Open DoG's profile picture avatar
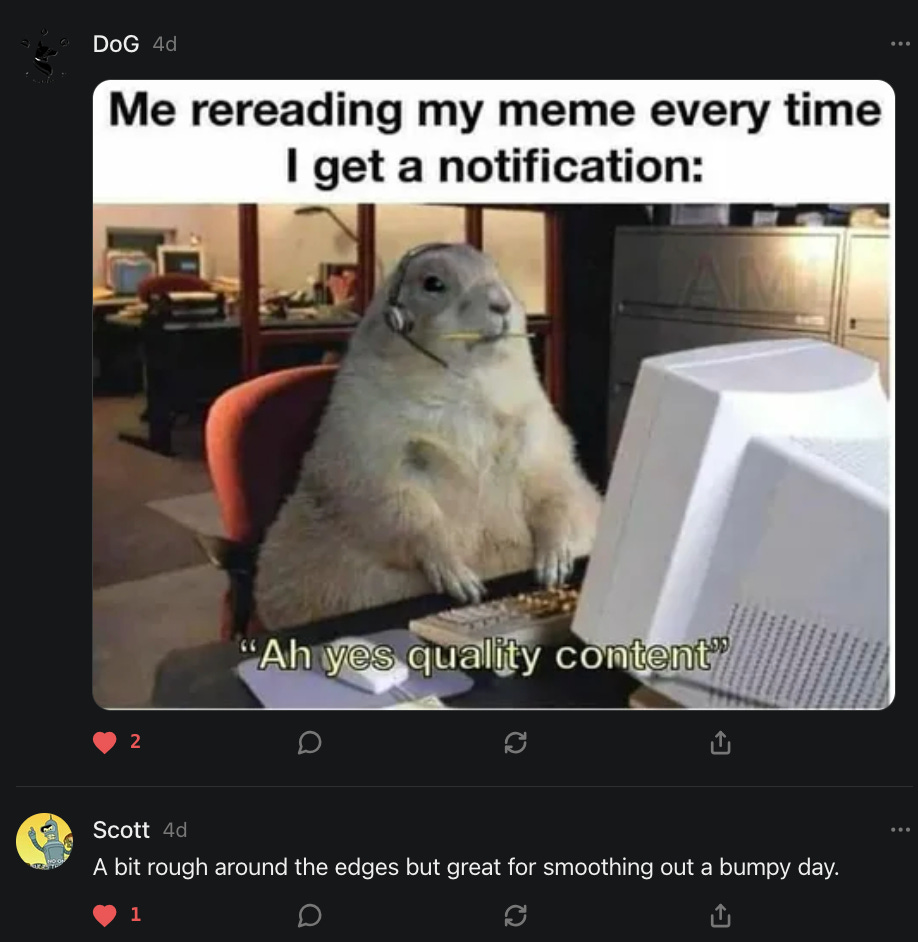 [44, 56]
